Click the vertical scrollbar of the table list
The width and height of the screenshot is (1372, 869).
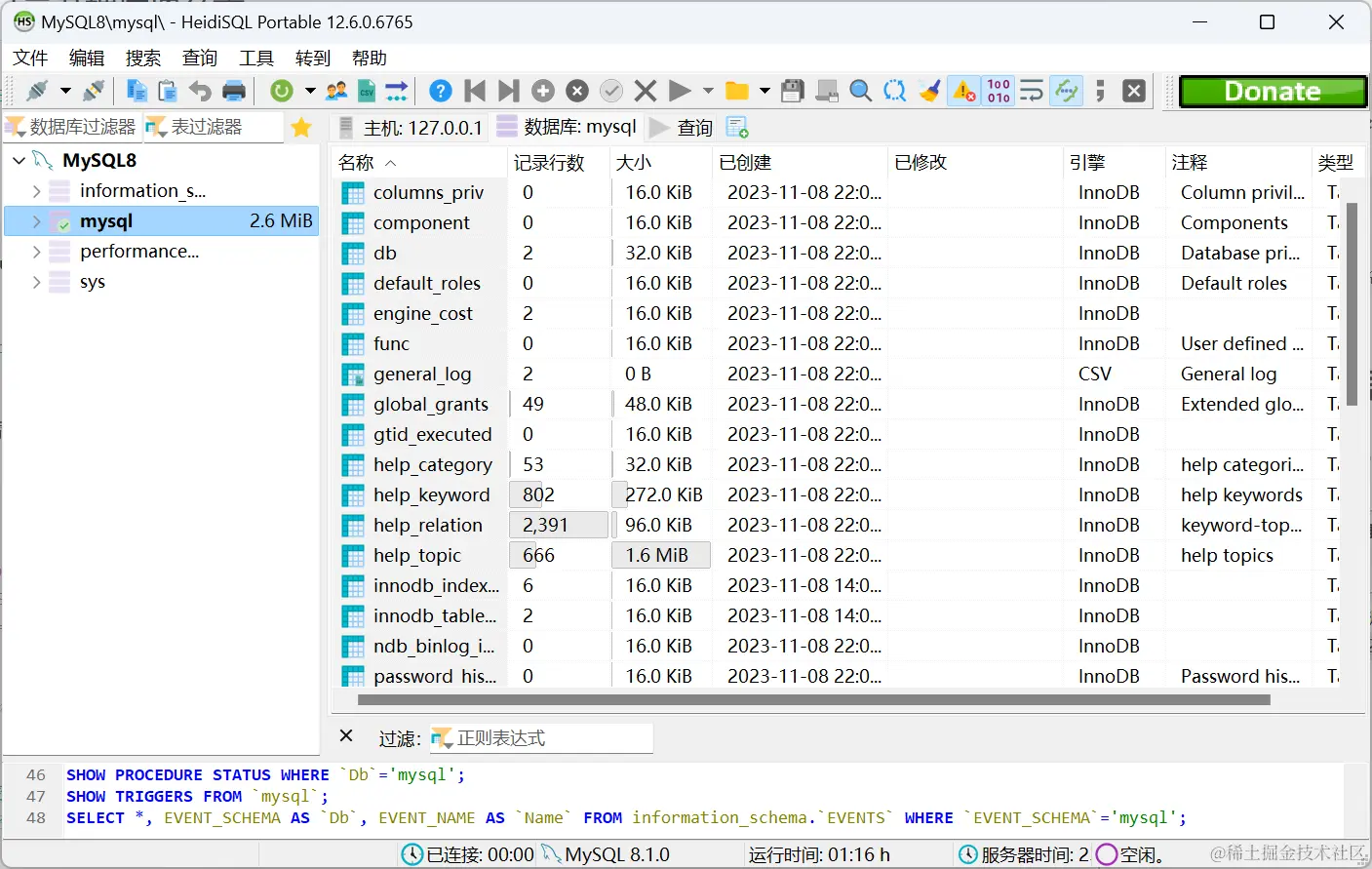click(1352, 303)
